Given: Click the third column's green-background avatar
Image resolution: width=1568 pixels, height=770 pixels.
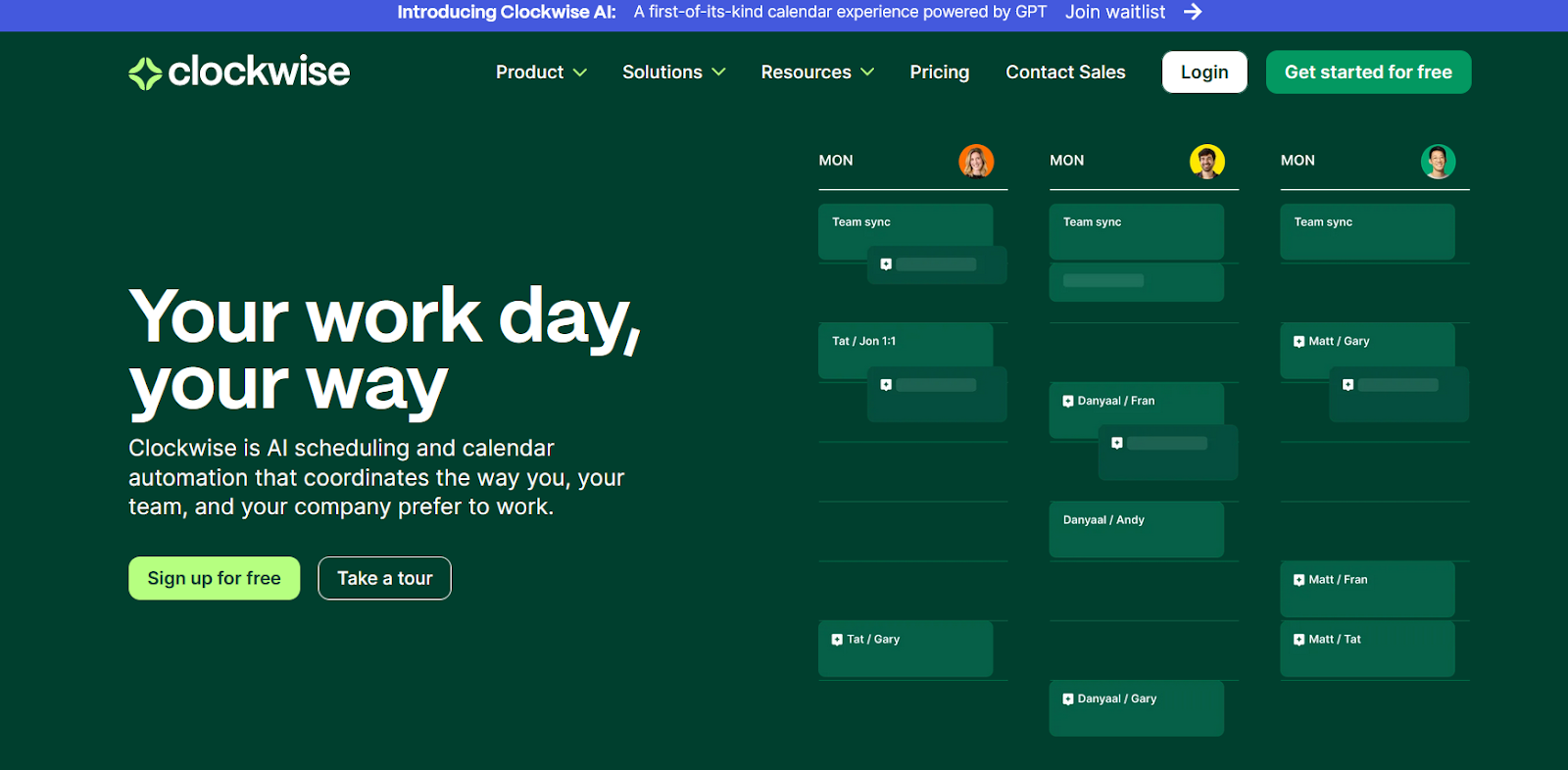Looking at the screenshot, I should (x=1439, y=161).
